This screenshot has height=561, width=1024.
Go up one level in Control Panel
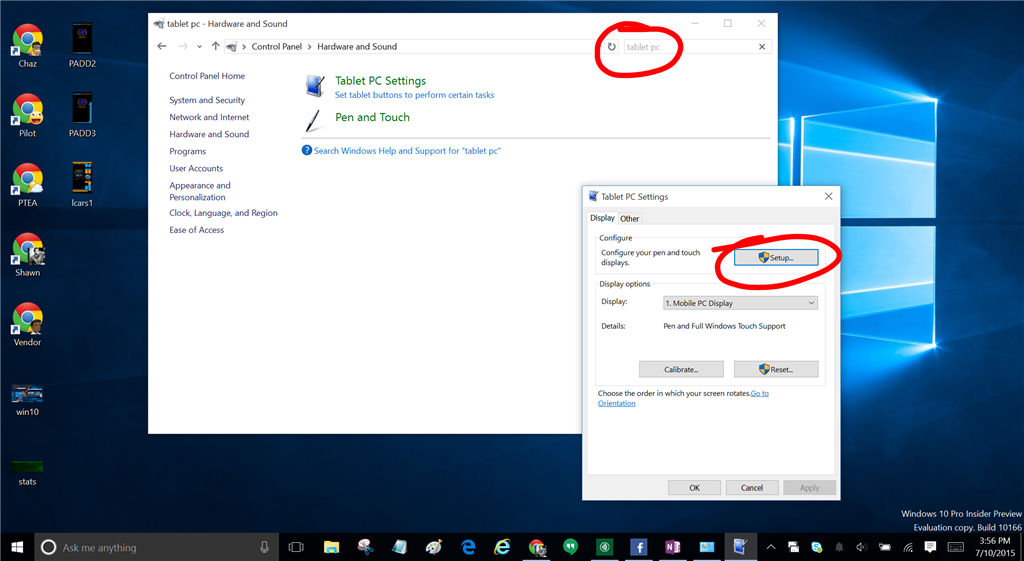pos(215,46)
